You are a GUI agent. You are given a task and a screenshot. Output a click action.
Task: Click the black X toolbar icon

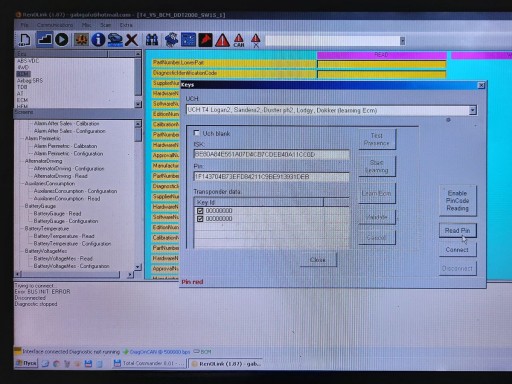(x=132, y=40)
